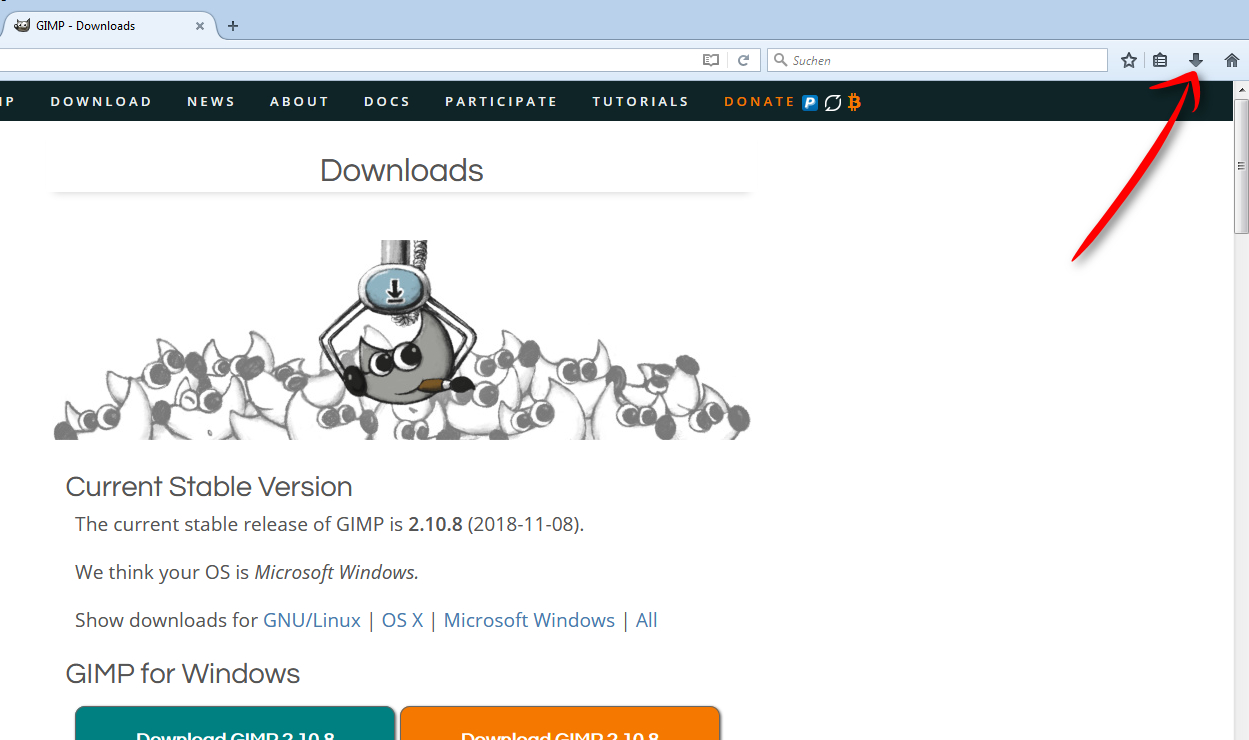Screen dimensions: 1249x740
Task: Open the PARTICIPATE section
Action: tap(501, 101)
